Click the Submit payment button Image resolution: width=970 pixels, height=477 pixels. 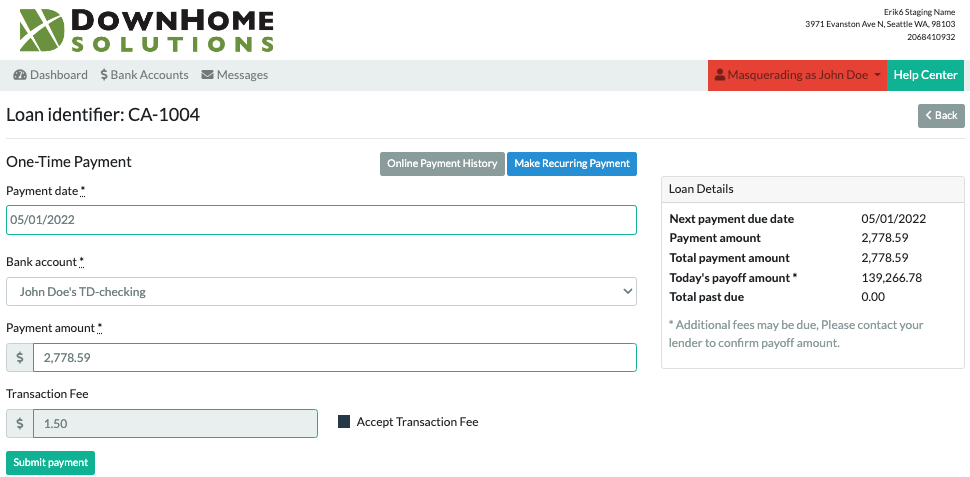(51, 463)
